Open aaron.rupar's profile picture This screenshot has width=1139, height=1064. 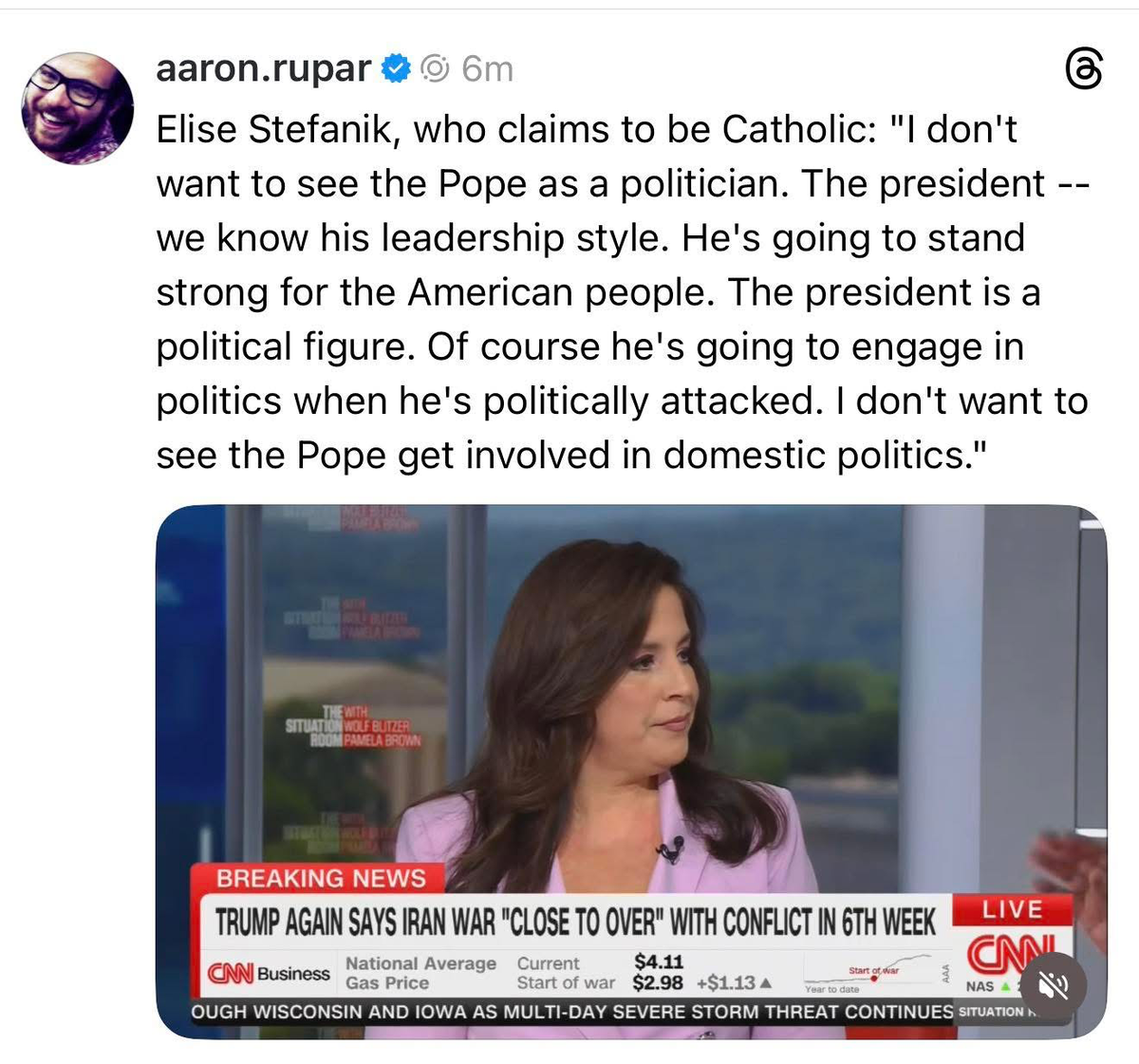tap(78, 107)
